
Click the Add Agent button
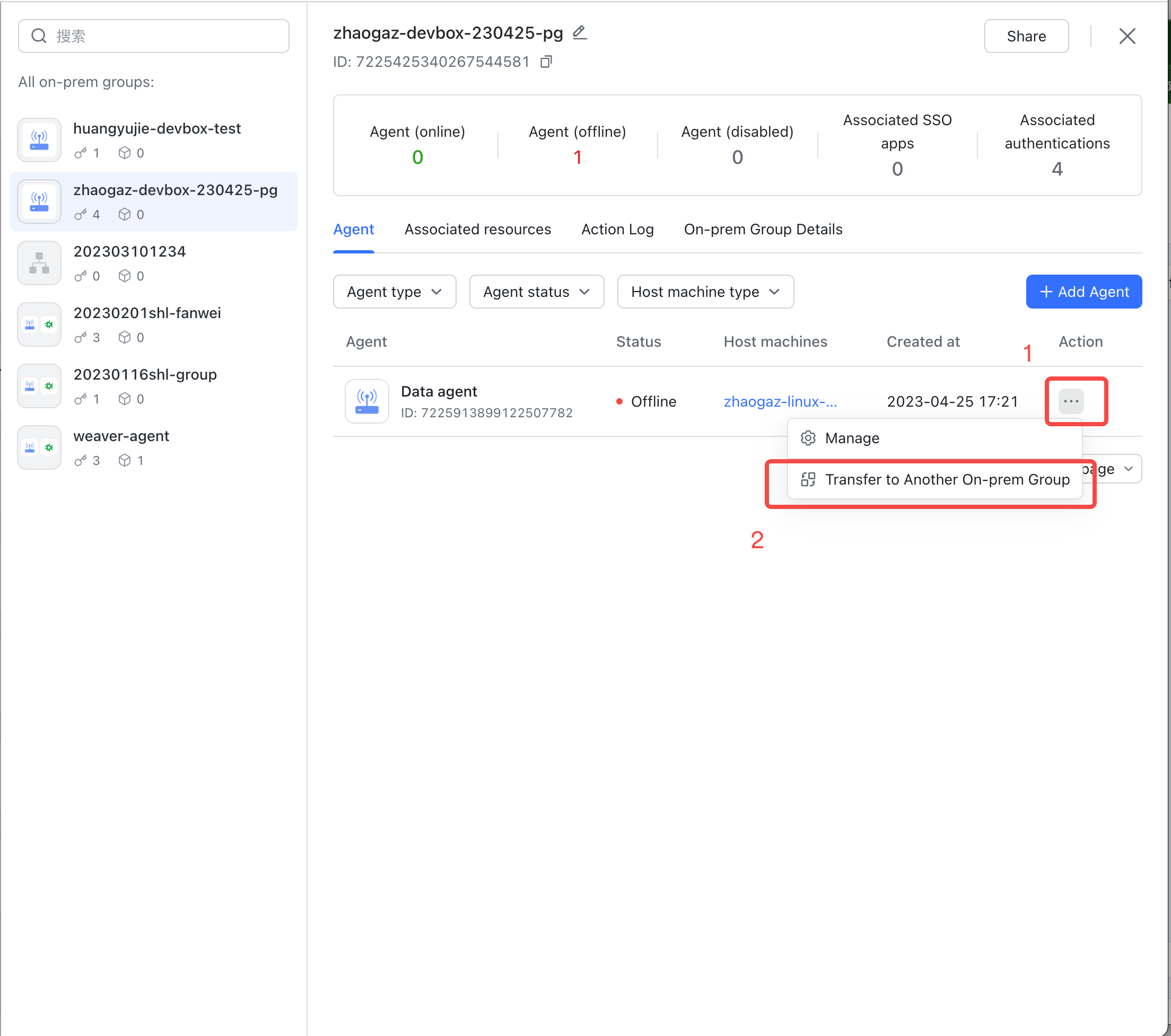coord(1083,292)
